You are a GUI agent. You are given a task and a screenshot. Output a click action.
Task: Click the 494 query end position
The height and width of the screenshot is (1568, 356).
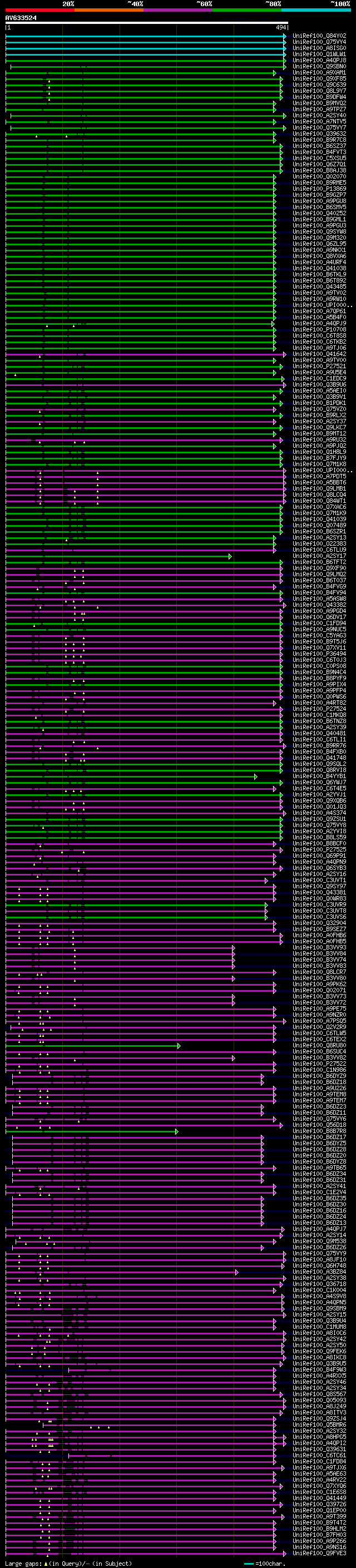pyautogui.click(x=280, y=27)
